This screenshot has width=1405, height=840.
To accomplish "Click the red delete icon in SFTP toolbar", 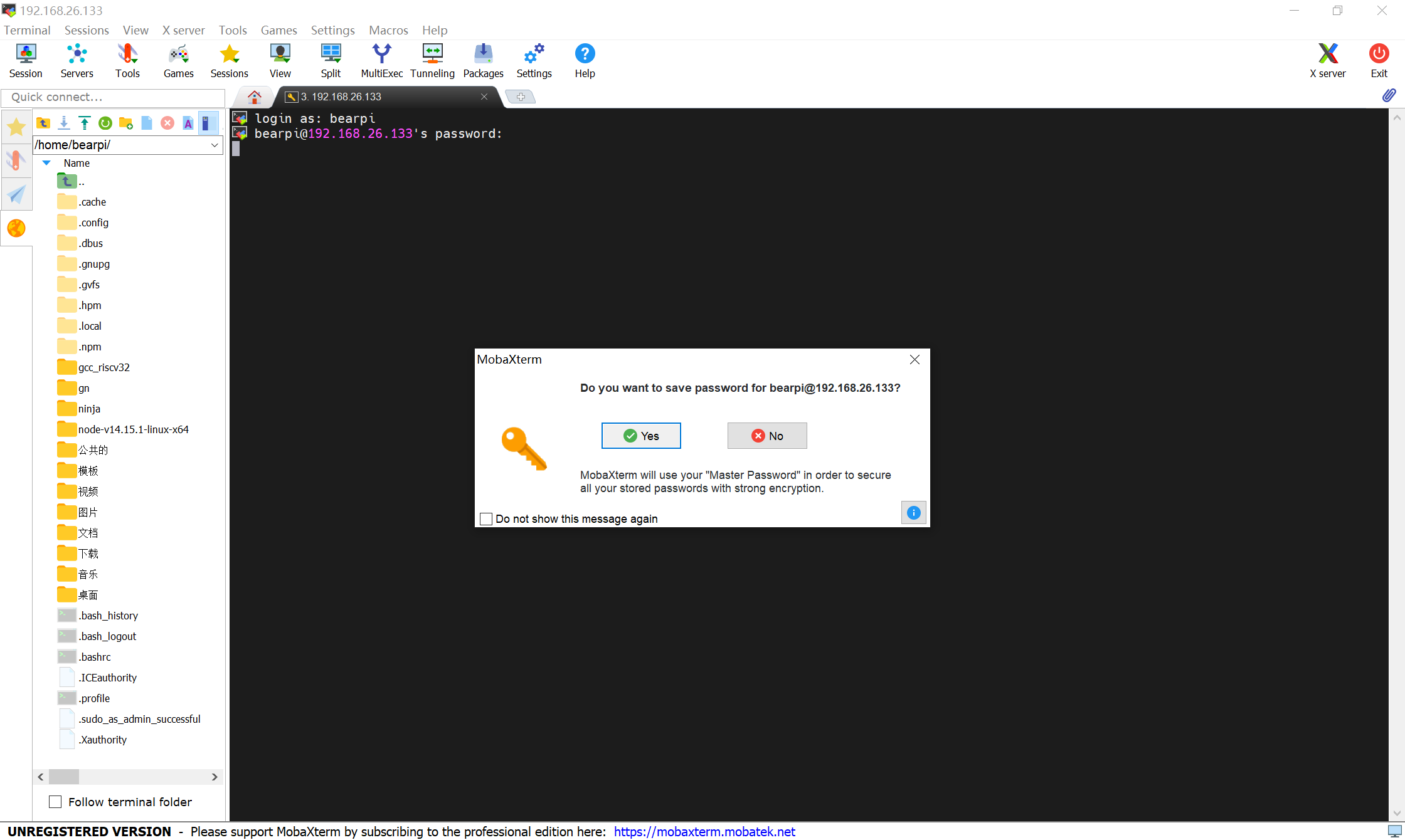I will [x=167, y=123].
